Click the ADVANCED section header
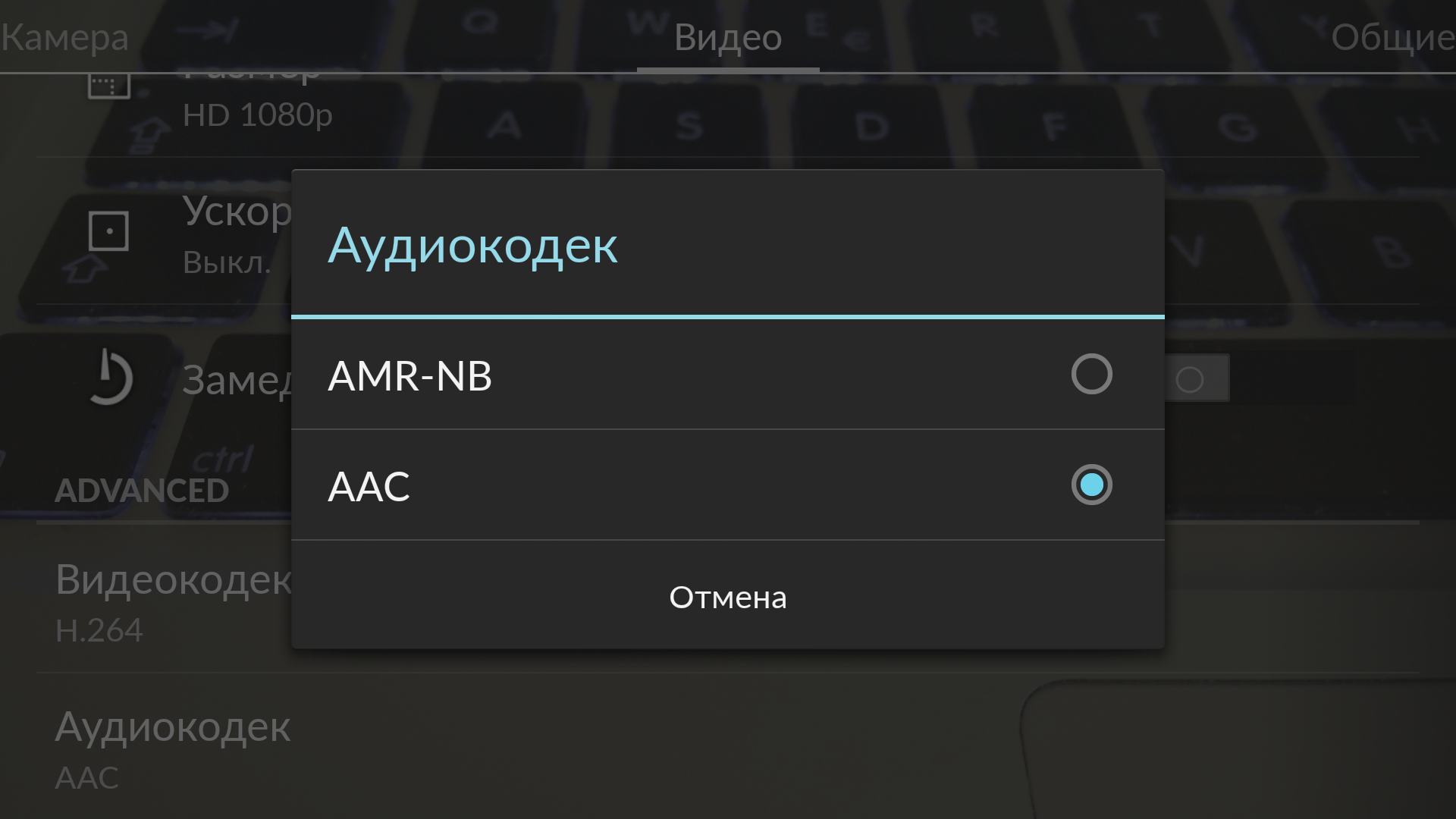 pos(142,491)
